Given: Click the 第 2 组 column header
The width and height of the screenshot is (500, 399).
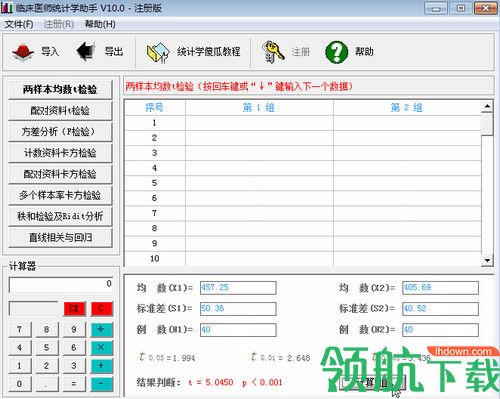Looking at the screenshot, I should coord(407,107).
